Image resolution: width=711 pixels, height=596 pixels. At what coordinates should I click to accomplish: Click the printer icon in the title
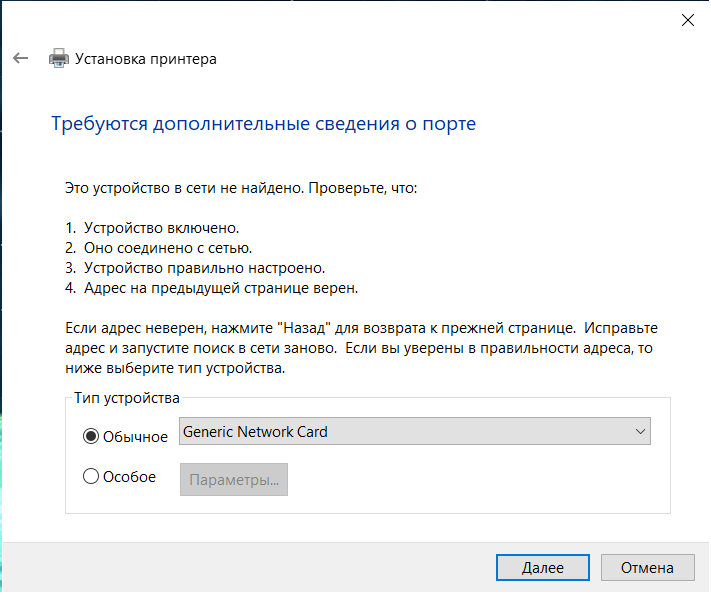[x=60, y=59]
